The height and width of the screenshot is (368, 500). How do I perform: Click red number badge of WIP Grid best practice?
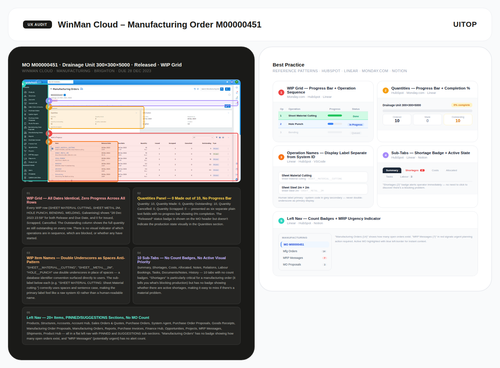[x=281, y=92]
